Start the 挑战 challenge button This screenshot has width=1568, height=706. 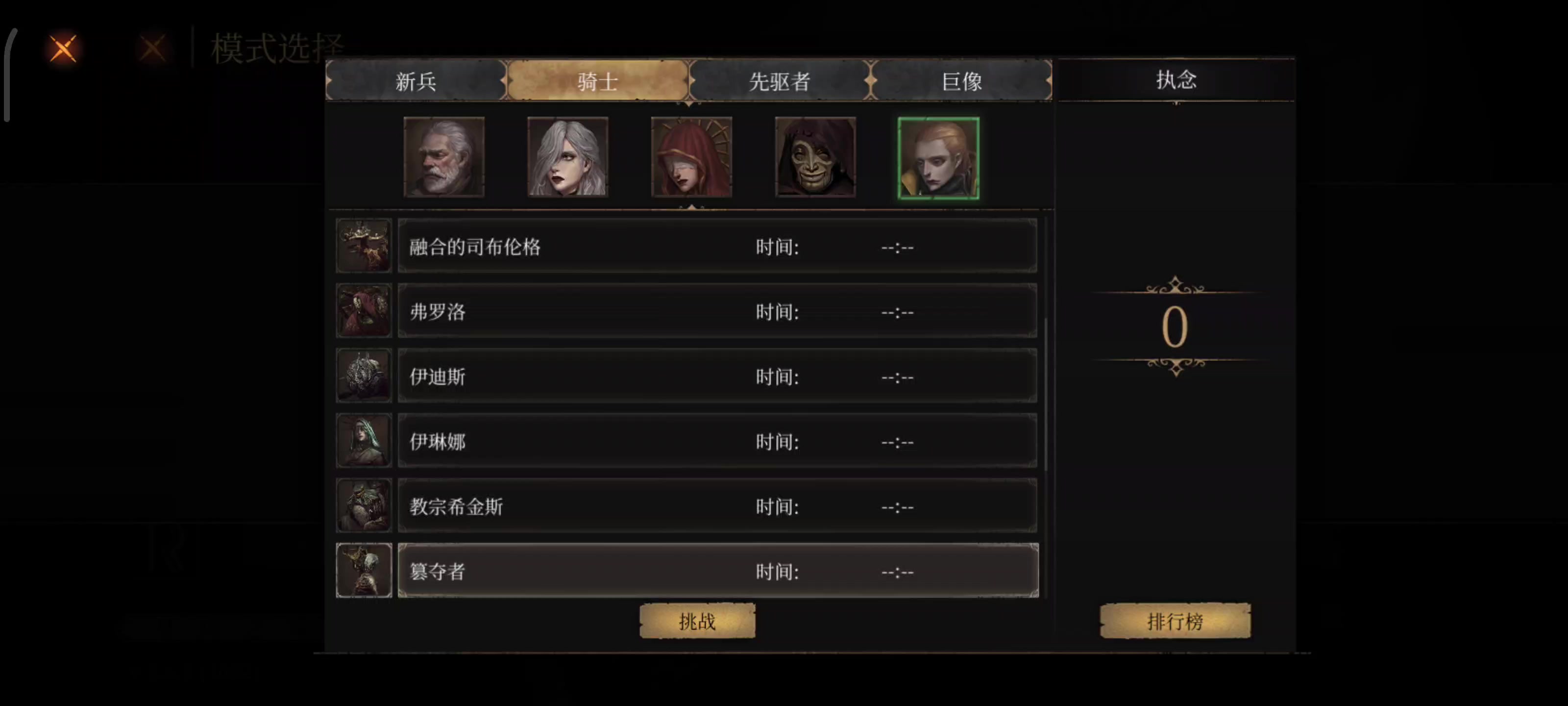[698, 621]
